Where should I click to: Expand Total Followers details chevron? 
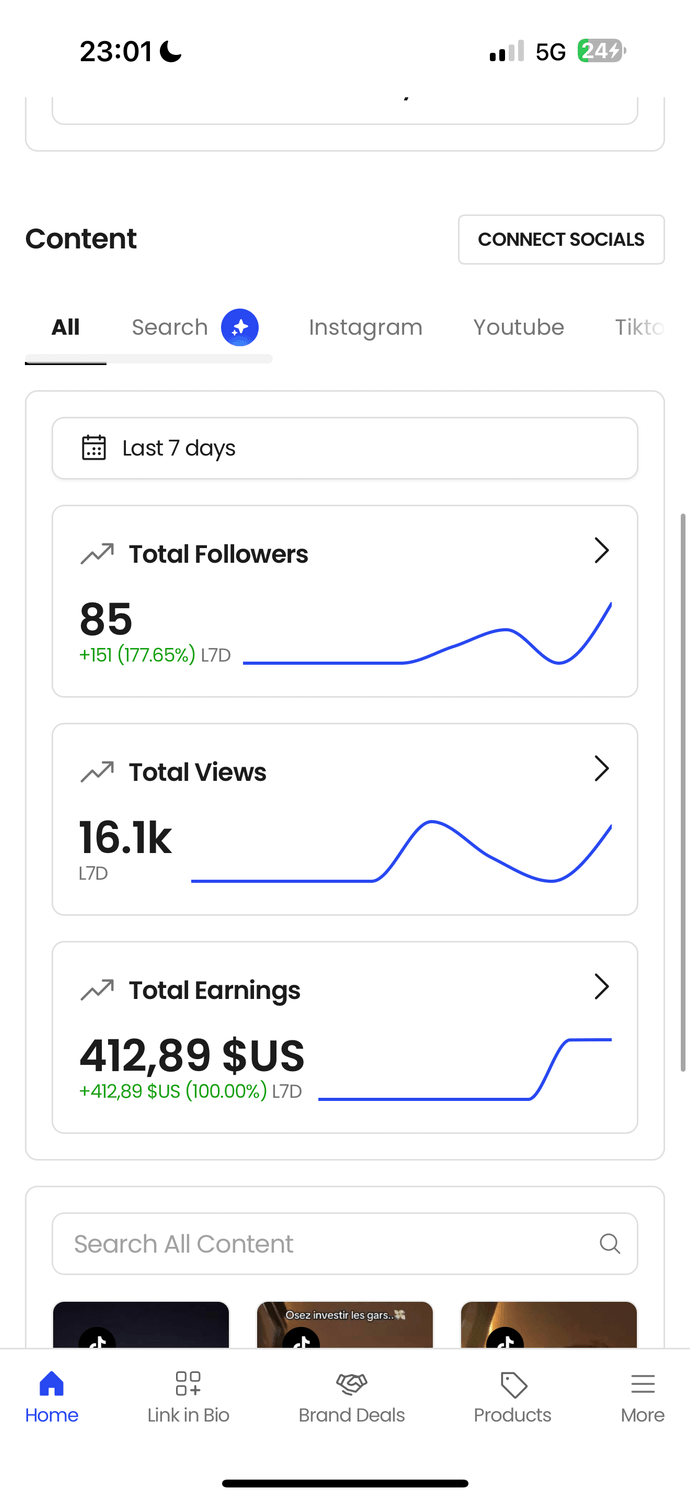tap(601, 551)
